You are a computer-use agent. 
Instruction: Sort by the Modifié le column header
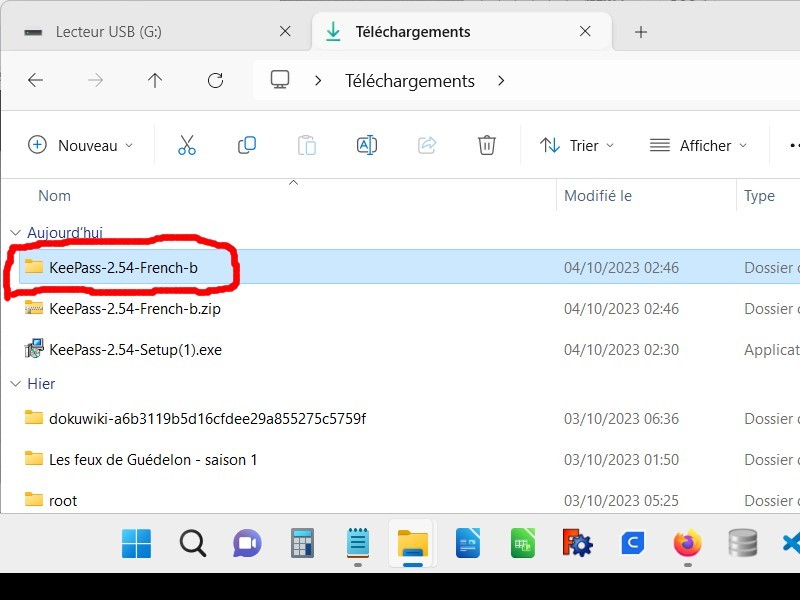(x=598, y=196)
